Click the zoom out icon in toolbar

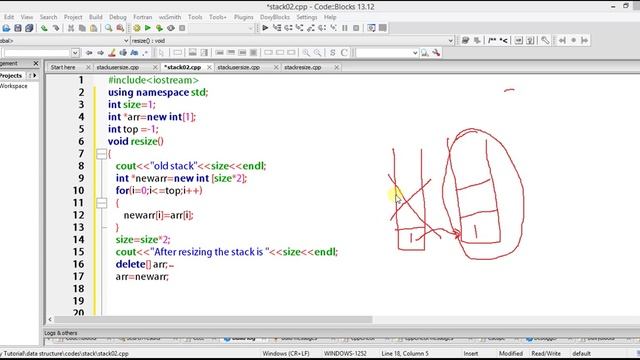pyautogui.click(x=318, y=53)
